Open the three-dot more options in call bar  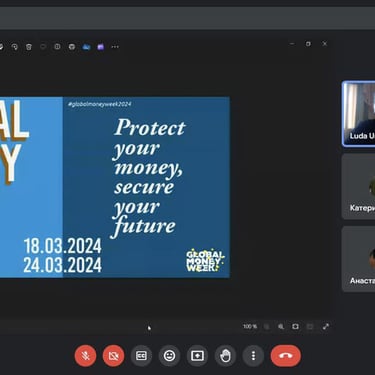[253, 356]
